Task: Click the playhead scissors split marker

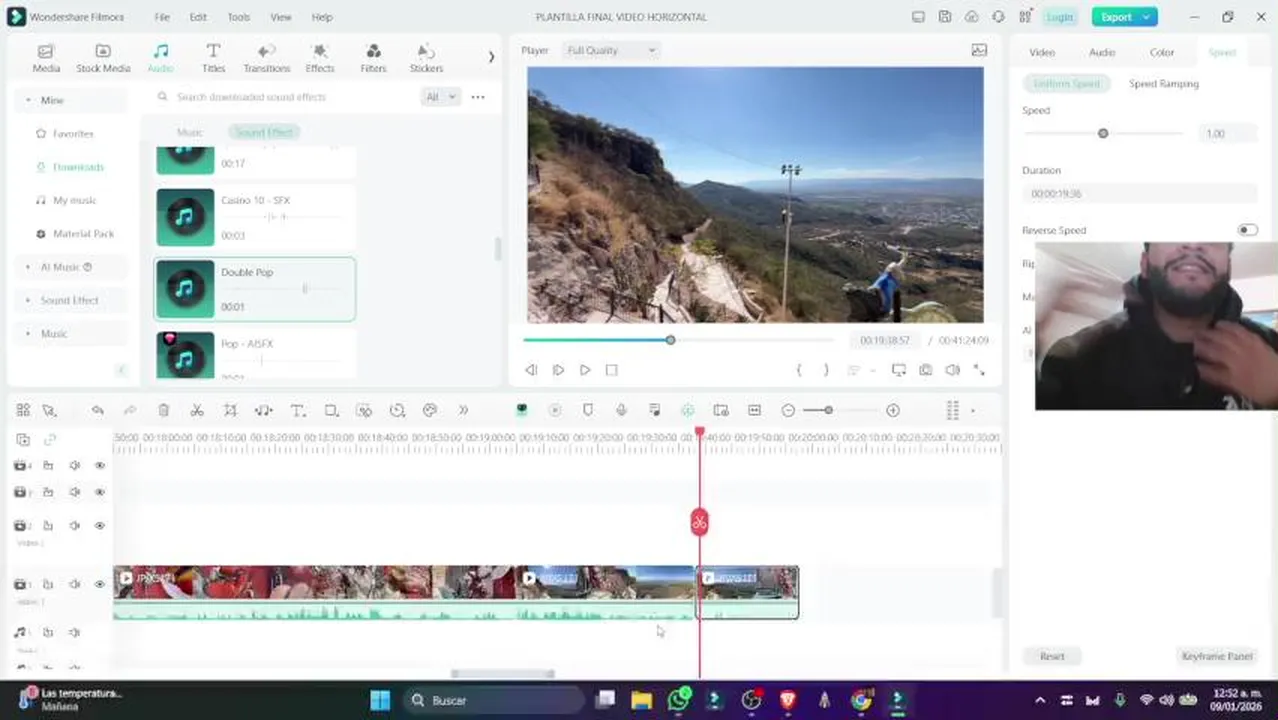Action: pyautogui.click(x=699, y=522)
